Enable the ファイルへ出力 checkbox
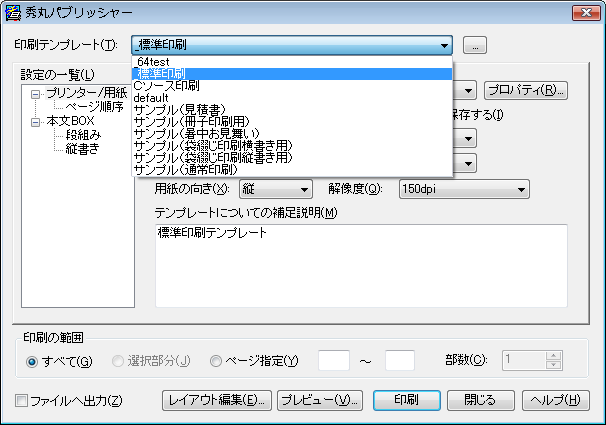 coord(22,401)
